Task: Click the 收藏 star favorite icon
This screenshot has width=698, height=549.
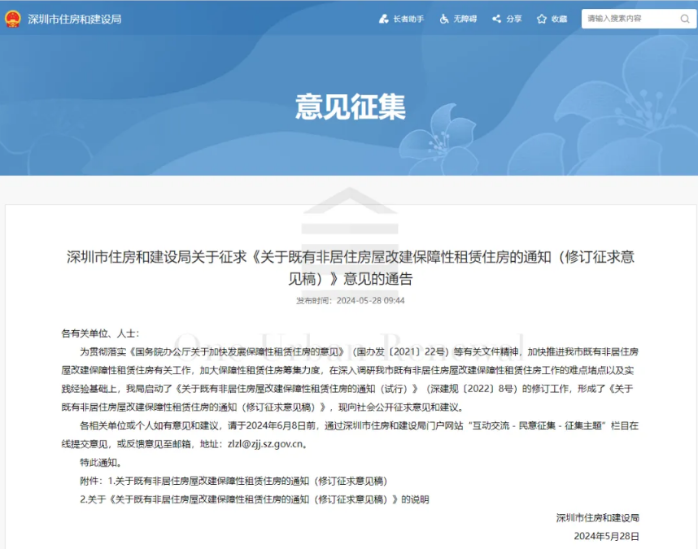Action: [x=542, y=19]
